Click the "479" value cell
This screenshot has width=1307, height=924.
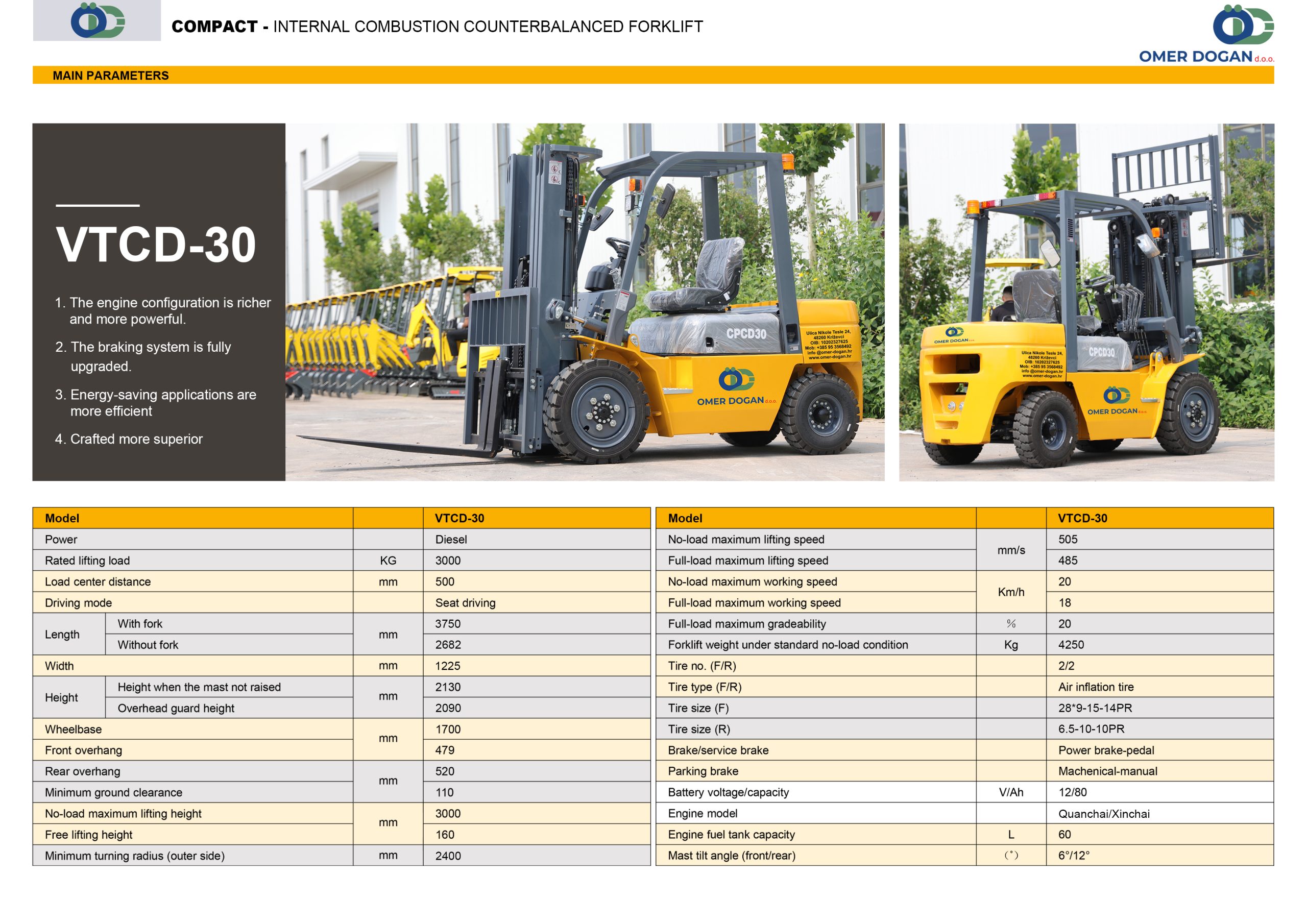537,750
